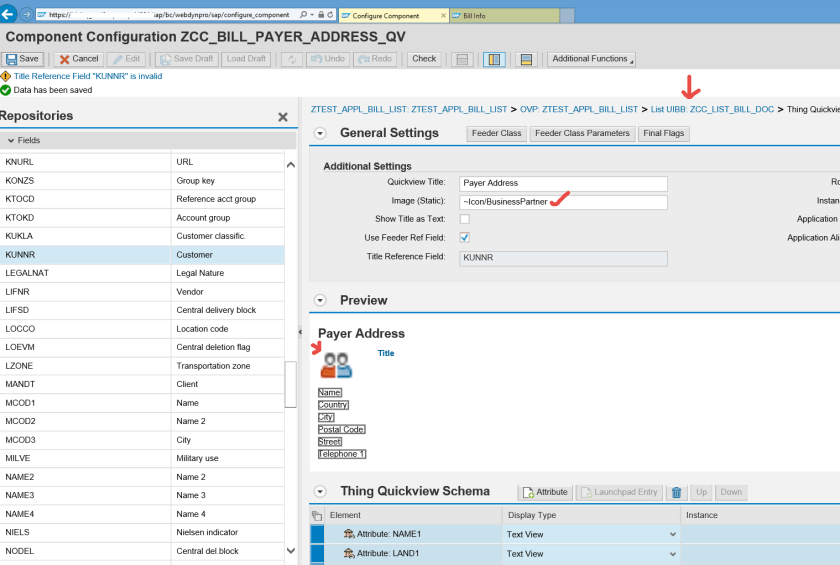Image resolution: width=840 pixels, height=565 pixels.
Task: Collapse the Preview section
Action: click(x=320, y=300)
